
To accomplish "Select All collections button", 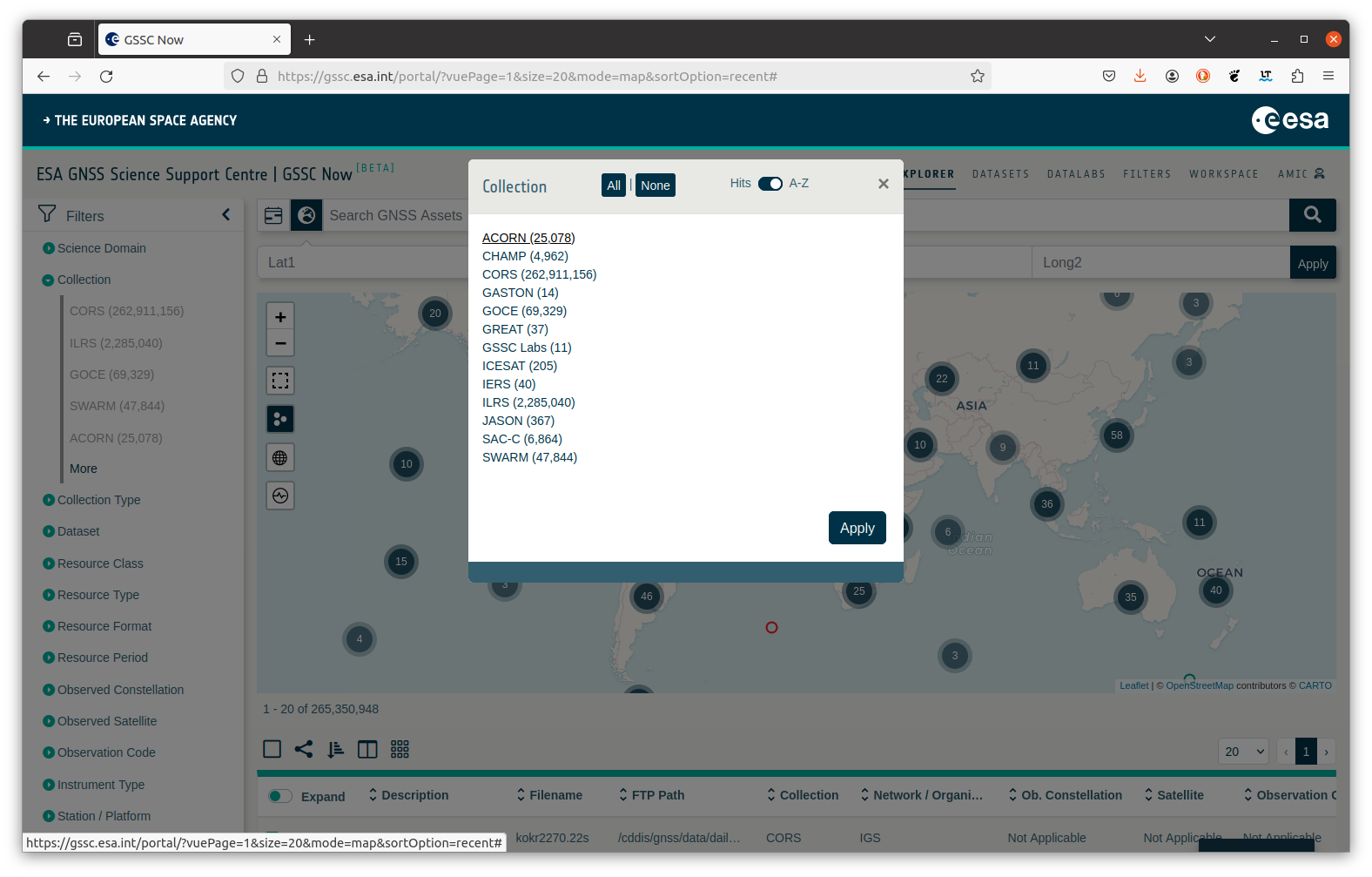I will click(614, 186).
